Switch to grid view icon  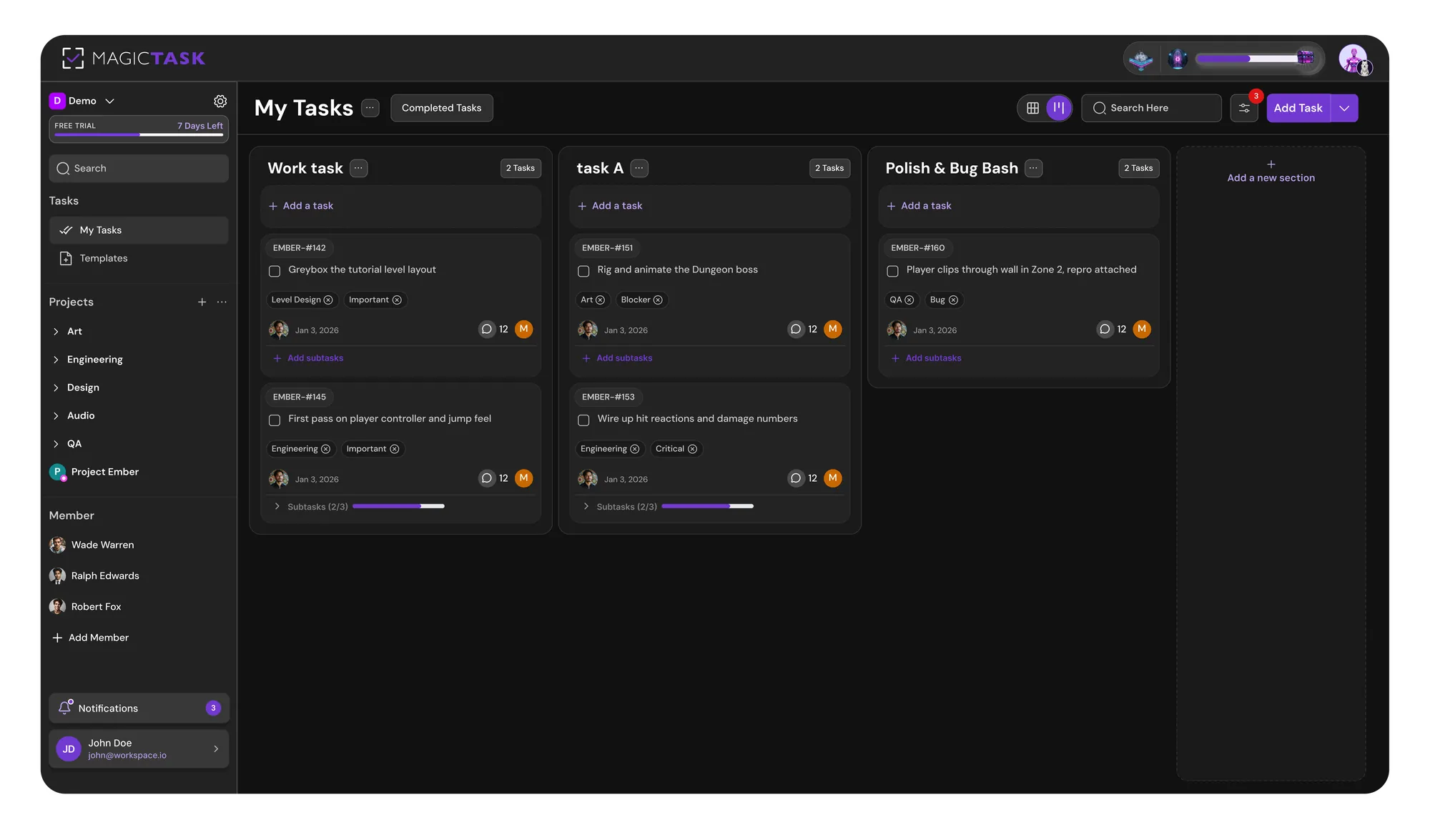click(1032, 108)
